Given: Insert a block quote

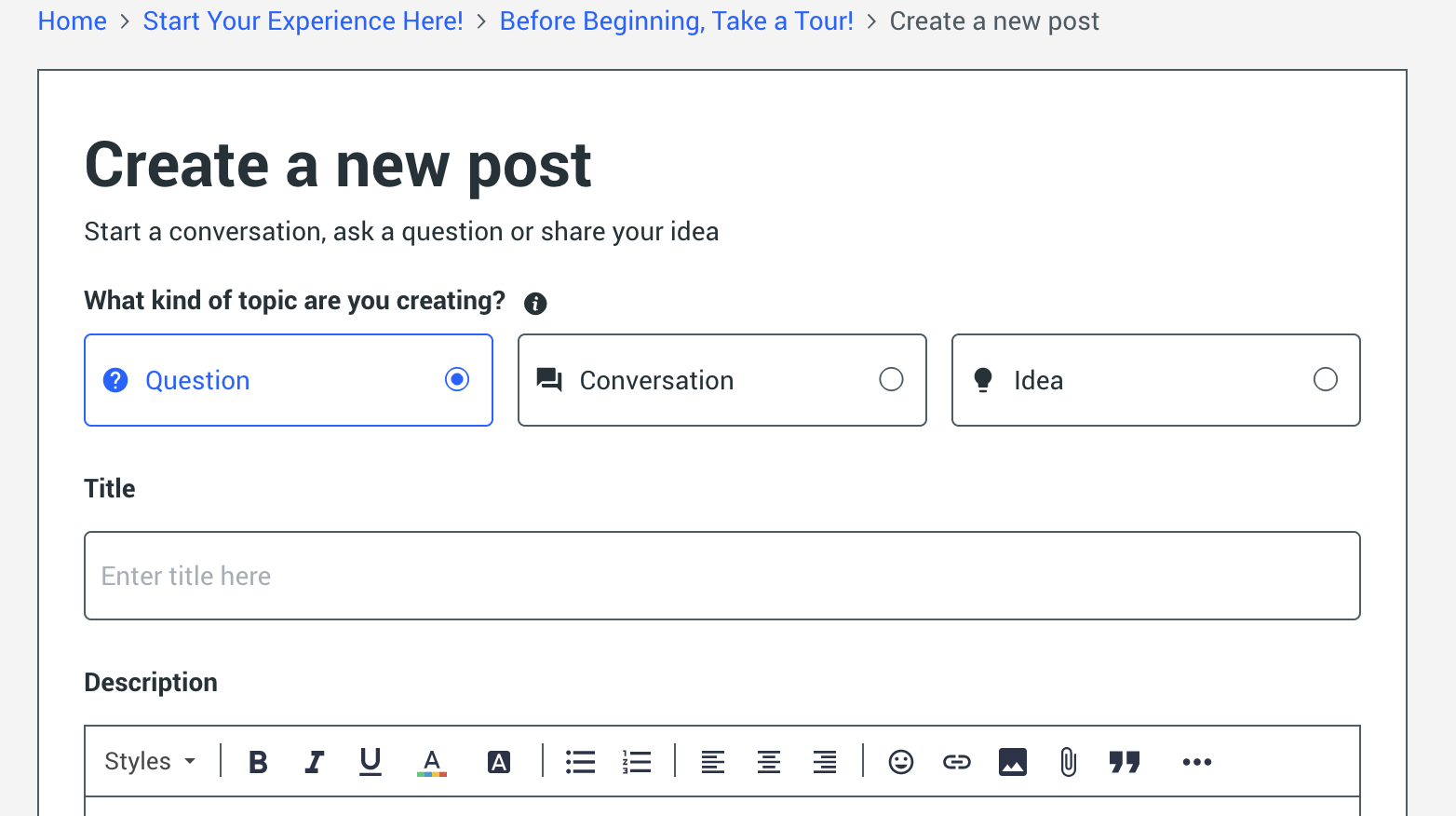Looking at the screenshot, I should click(1125, 762).
